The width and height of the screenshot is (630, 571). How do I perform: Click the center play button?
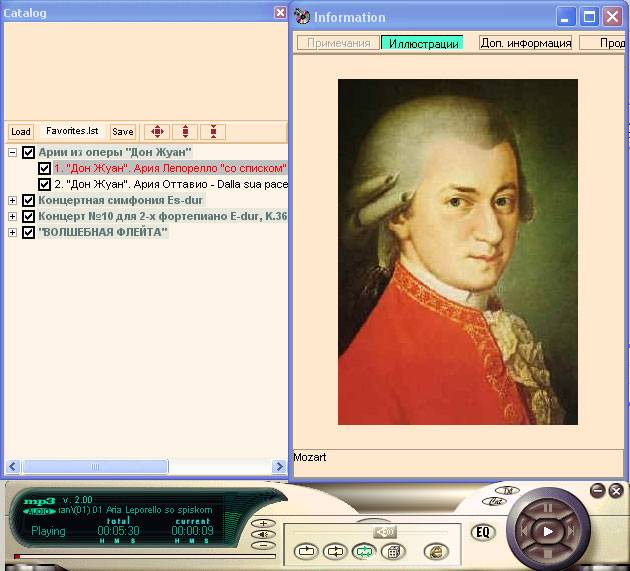coord(548,532)
